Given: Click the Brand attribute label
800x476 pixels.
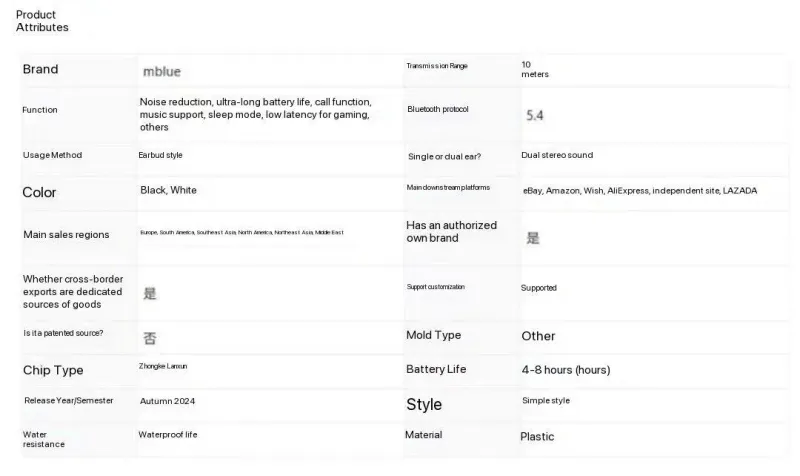Looking at the screenshot, I should [x=41, y=69].
